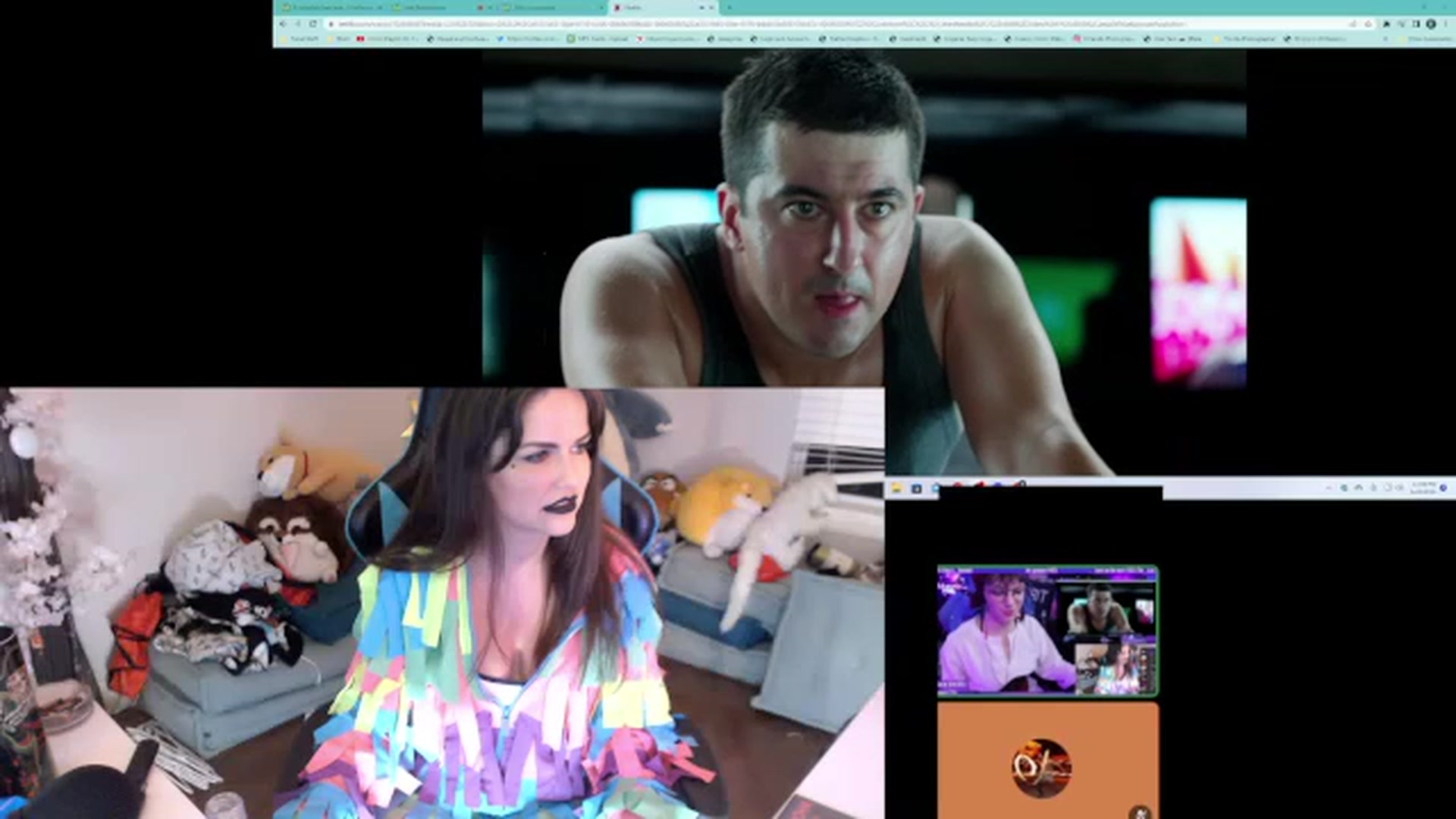
Task: Open the first bookmark folder in the bookmarks bar
Action: [x=301, y=39]
